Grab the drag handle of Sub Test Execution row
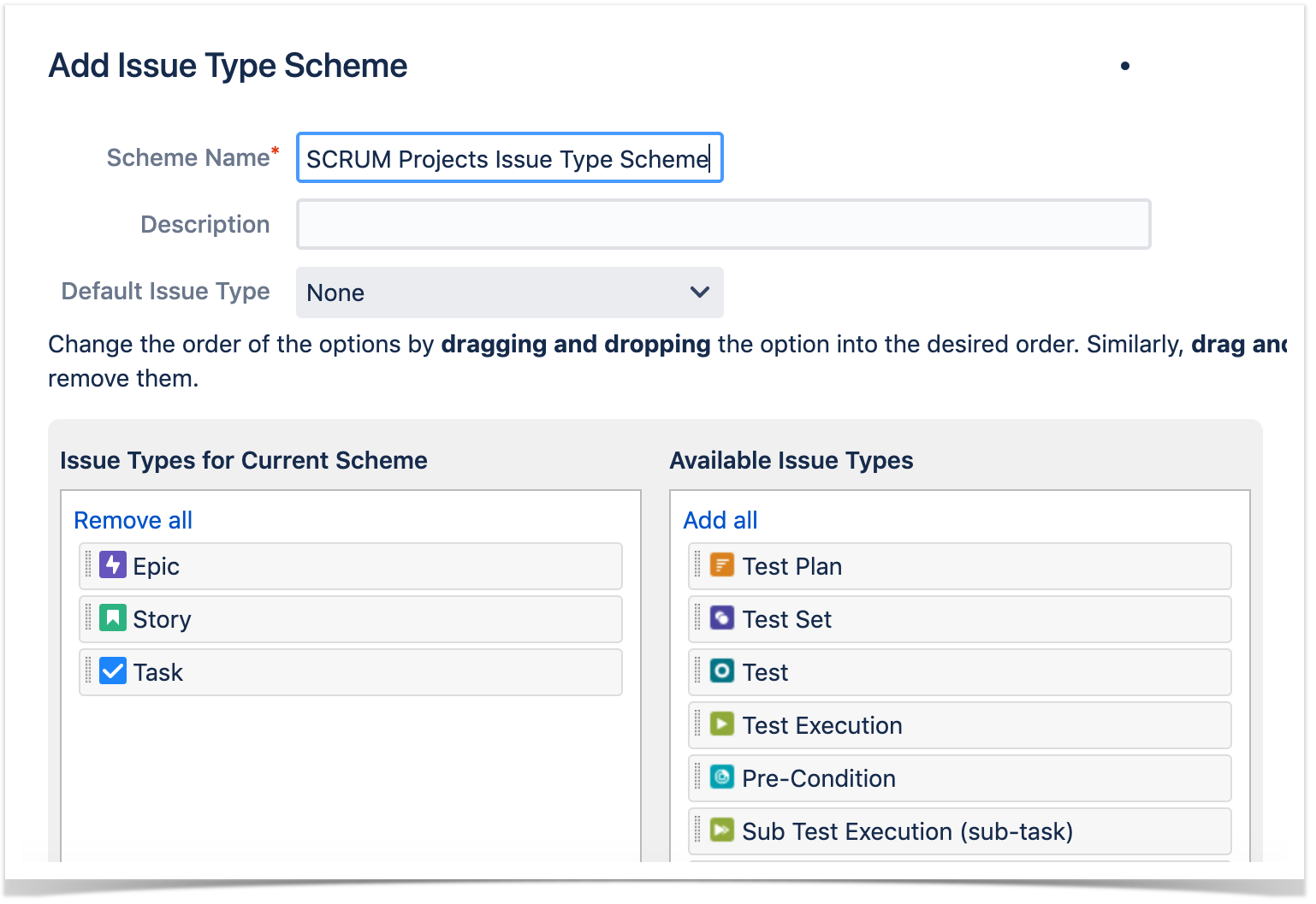Image resolution: width=1316 pixels, height=904 pixels. tap(697, 830)
